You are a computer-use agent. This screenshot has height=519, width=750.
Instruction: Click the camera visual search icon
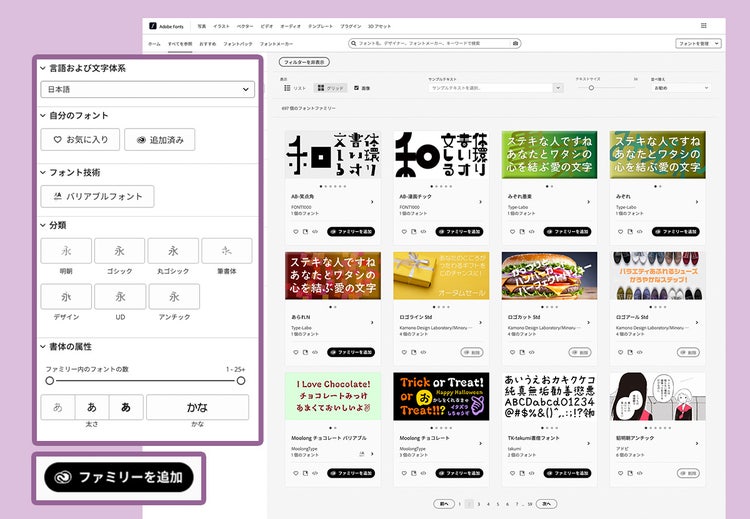515,44
